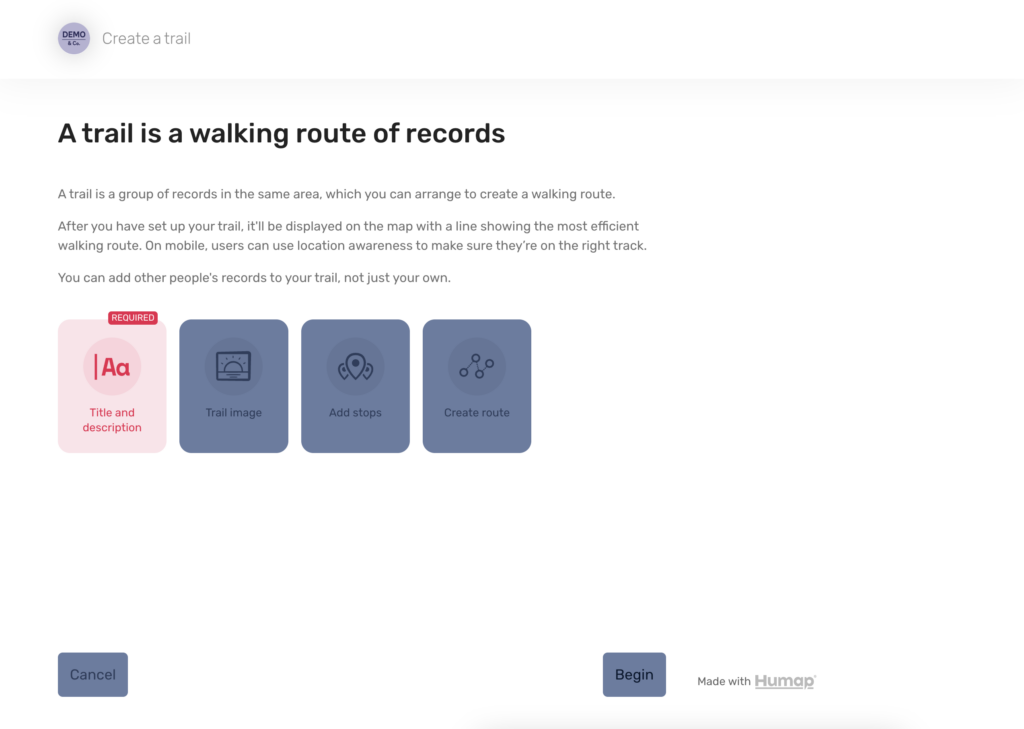Click the paragraph about location awareness on mobile
This screenshot has width=1024, height=729.
[x=352, y=246]
